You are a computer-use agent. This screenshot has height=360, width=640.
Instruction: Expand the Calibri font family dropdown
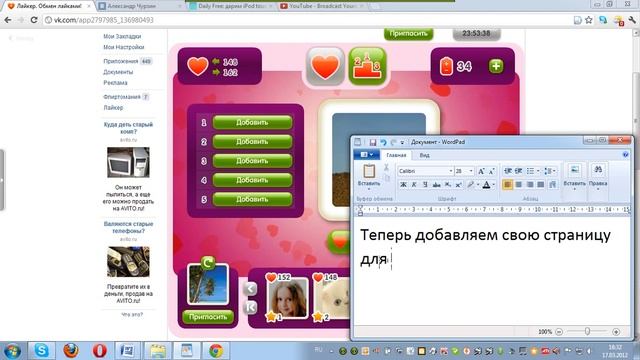tap(451, 171)
